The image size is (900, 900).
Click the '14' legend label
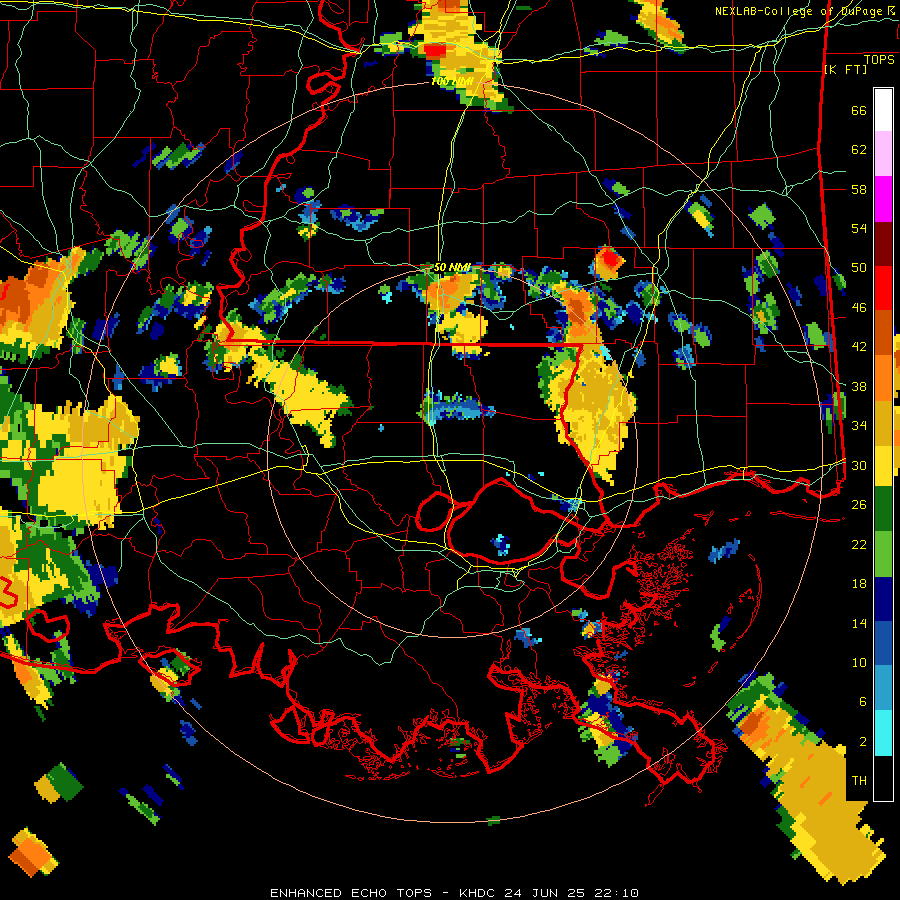click(x=859, y=623)
